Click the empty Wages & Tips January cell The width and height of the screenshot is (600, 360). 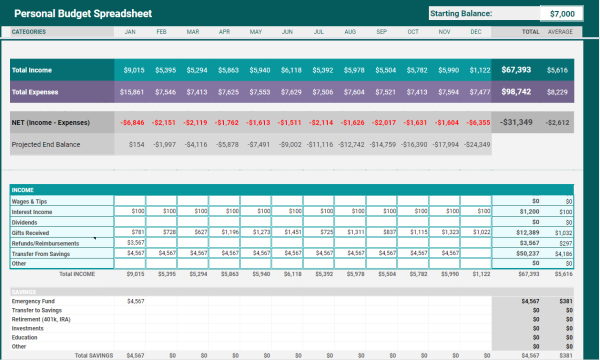(x=130, y=201)
